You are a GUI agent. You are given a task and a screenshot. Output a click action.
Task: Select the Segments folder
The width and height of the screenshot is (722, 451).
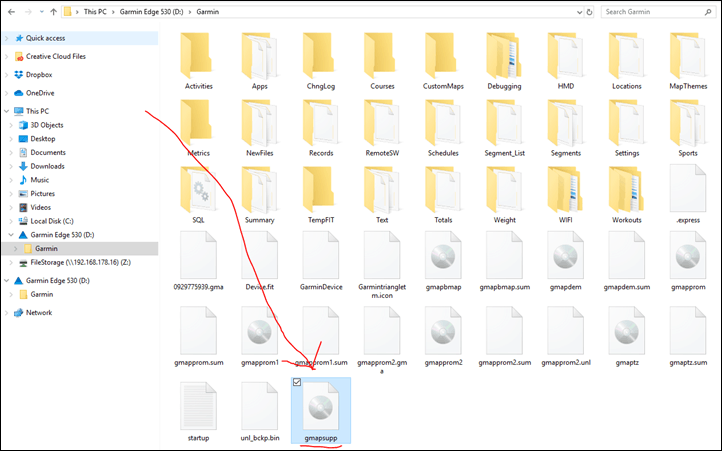point(566,128)
